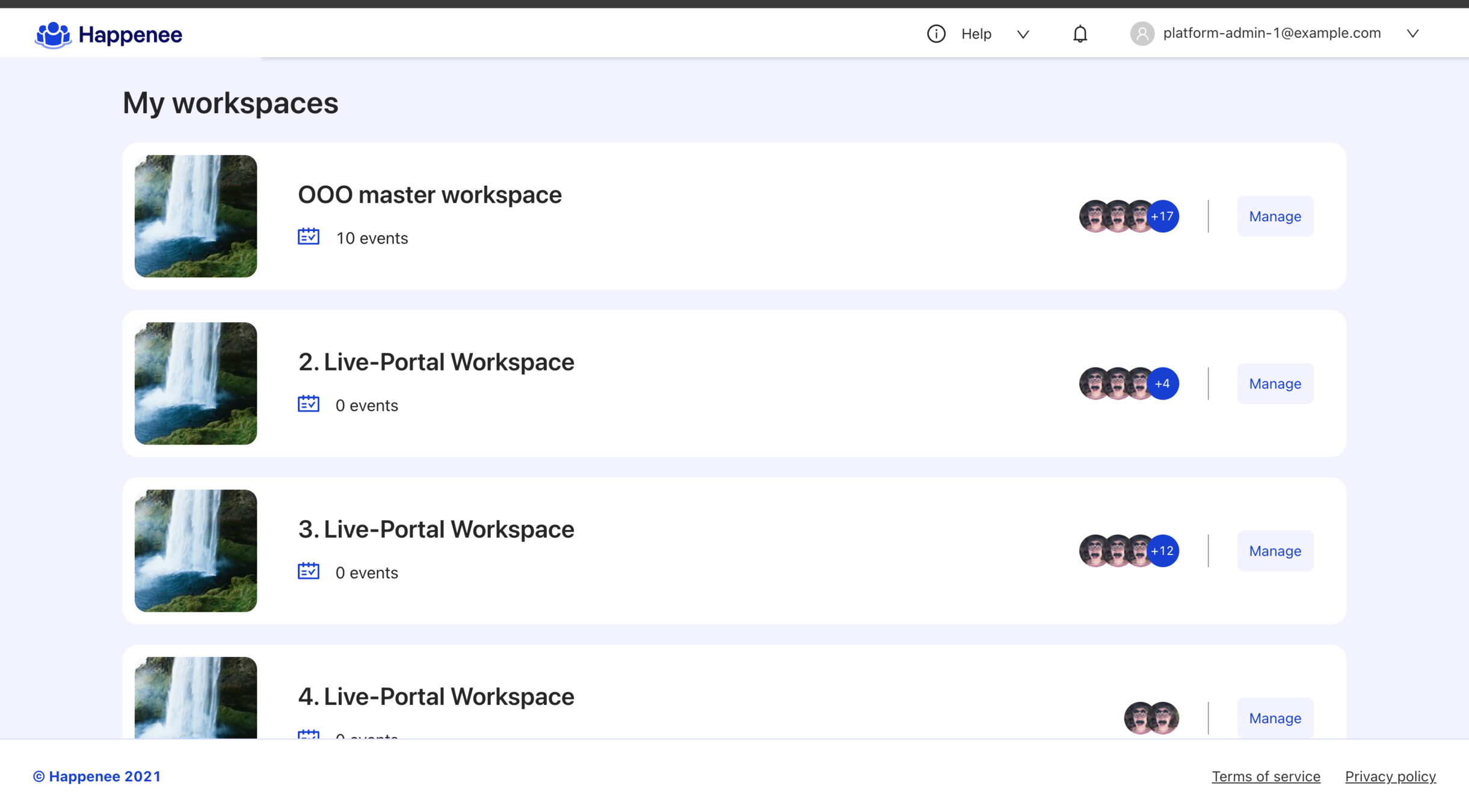The width and height of the screenshot is (1469, 812).
Task: Click calendar icon beside 2. Live-Portal Workspace events
Action: (308, 404)
